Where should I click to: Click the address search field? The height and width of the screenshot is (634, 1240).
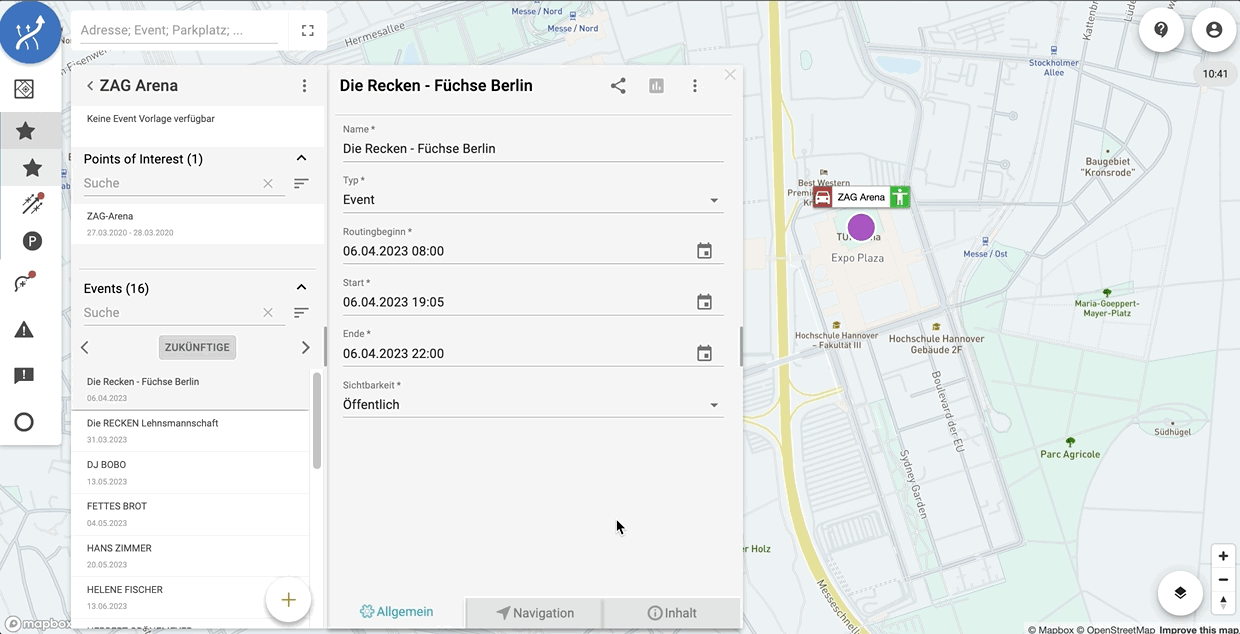pyautogui.click(x=179, y=31)
